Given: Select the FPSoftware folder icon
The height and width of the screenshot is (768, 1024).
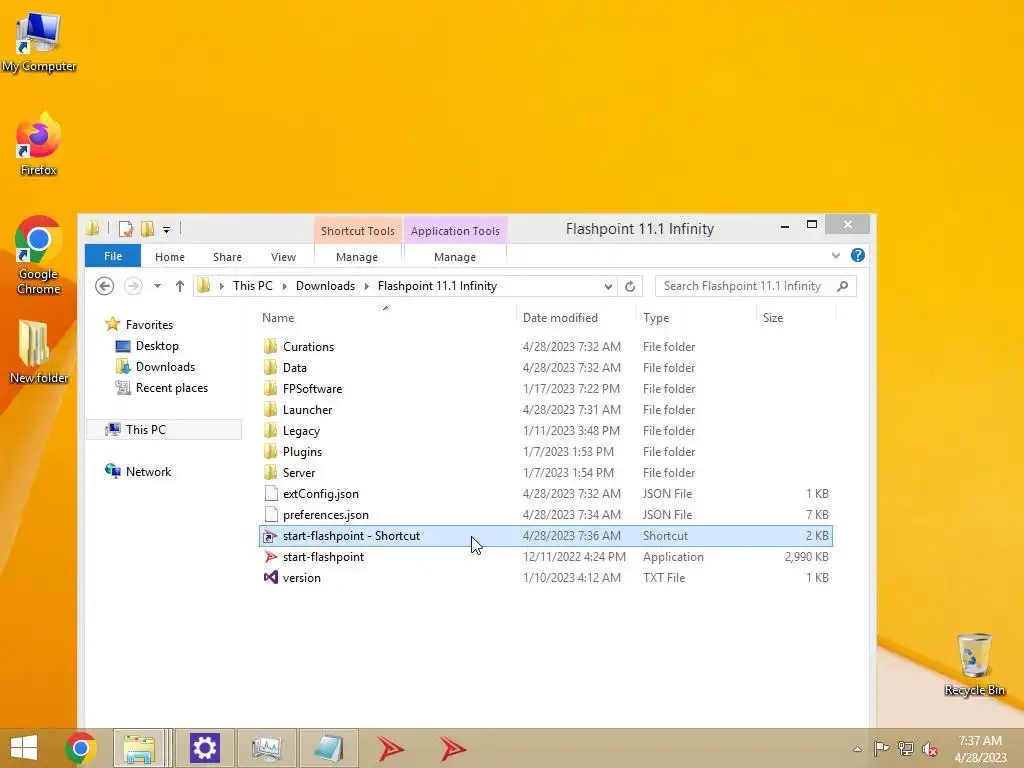Looking at the screenshot, I should click(270, 389).
